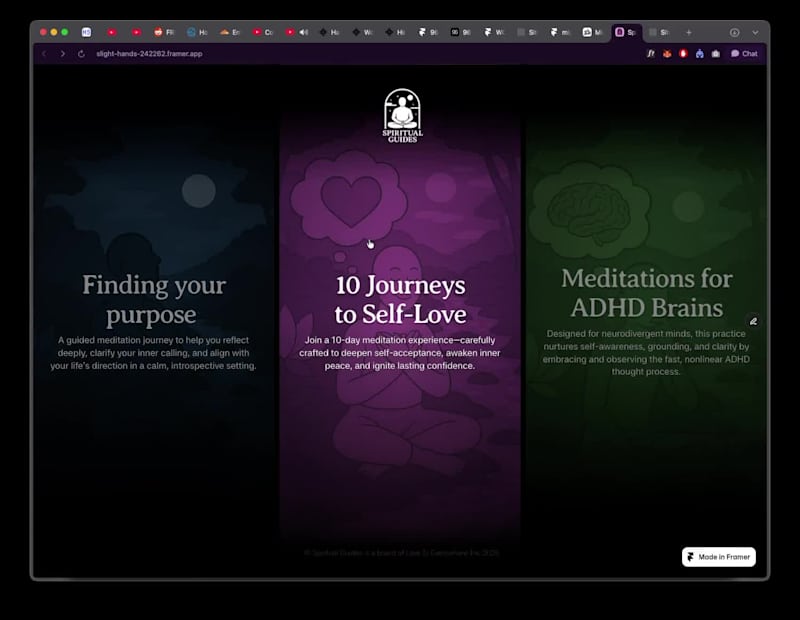Click the faint footer copyright text
The image size is (800, 620).
click(402, 553)
